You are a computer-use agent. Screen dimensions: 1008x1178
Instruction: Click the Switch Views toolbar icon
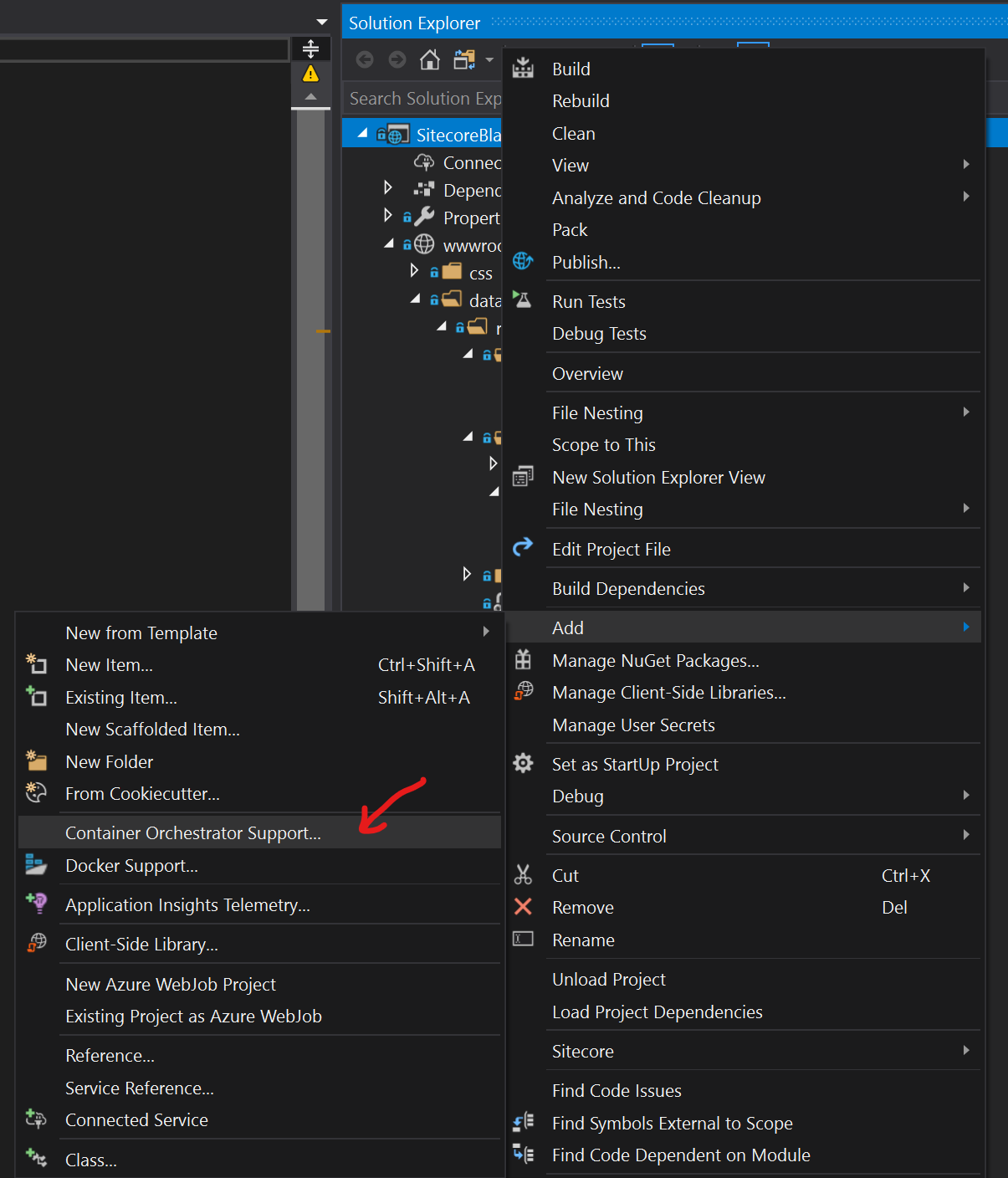pos(464,59)
